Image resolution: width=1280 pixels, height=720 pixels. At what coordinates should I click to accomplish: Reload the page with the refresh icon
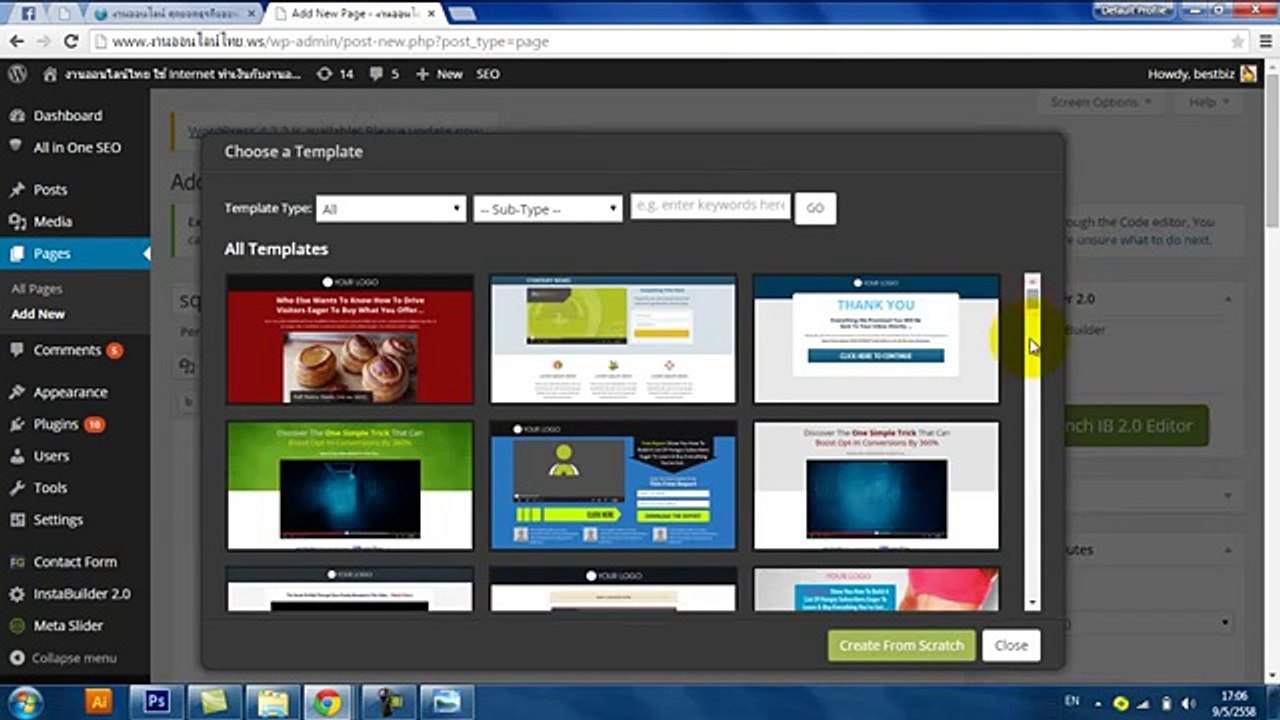[x=71, y=42]
